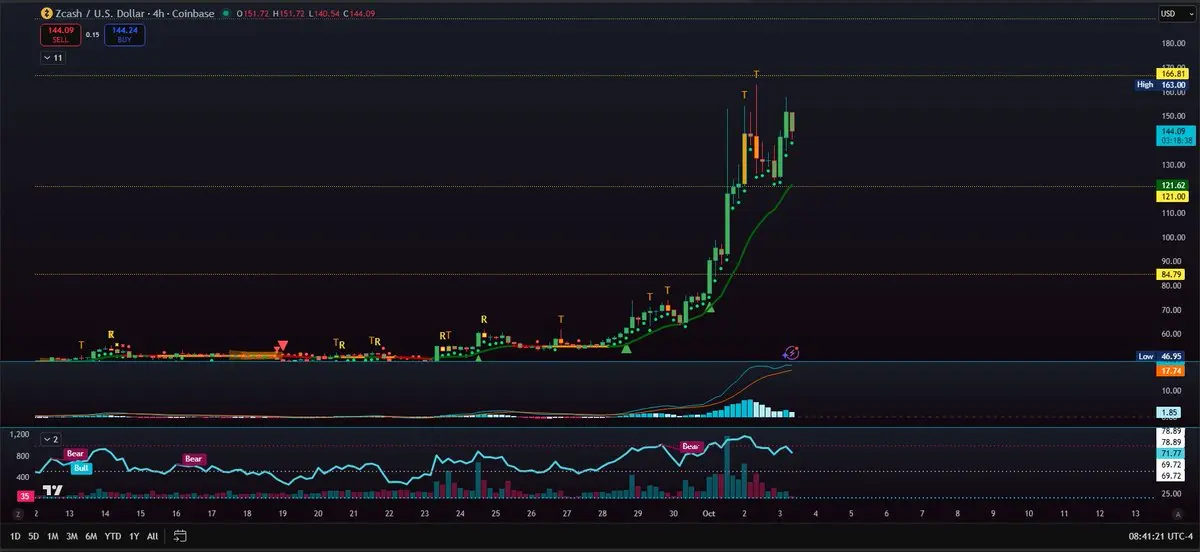Click the 84.79 price level label
The height and width of the screenshot is (552, 1200).
tap(1173, 274)
